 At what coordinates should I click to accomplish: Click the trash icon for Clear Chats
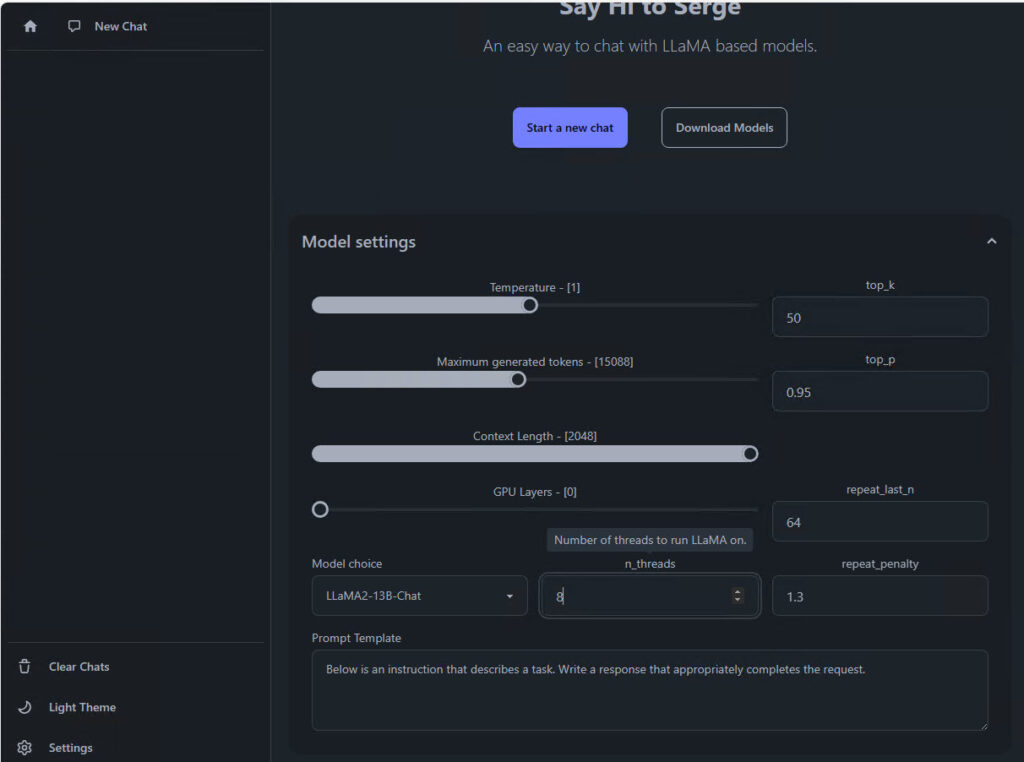(x=25, y=667)
